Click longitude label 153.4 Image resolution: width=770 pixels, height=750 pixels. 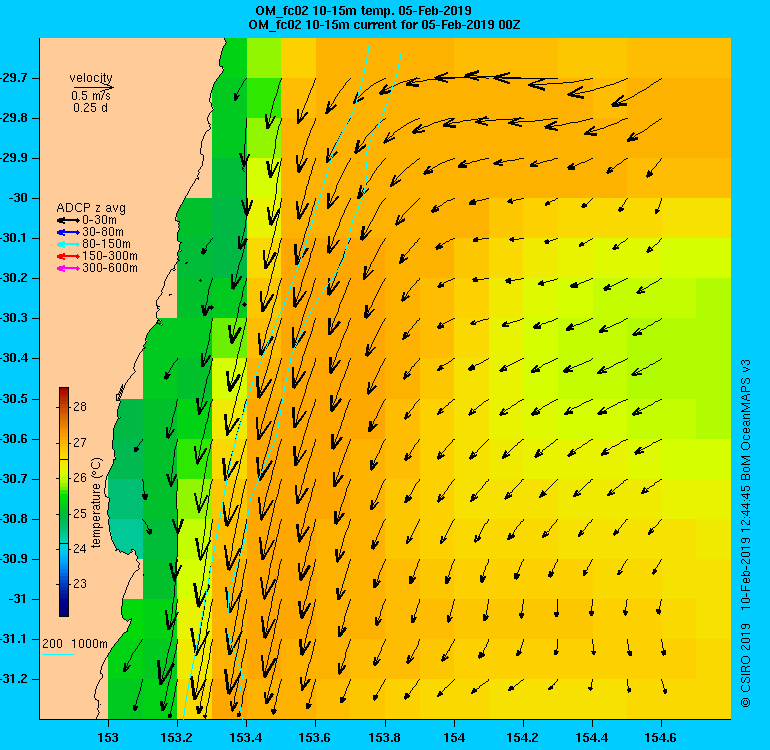point(246,738)
